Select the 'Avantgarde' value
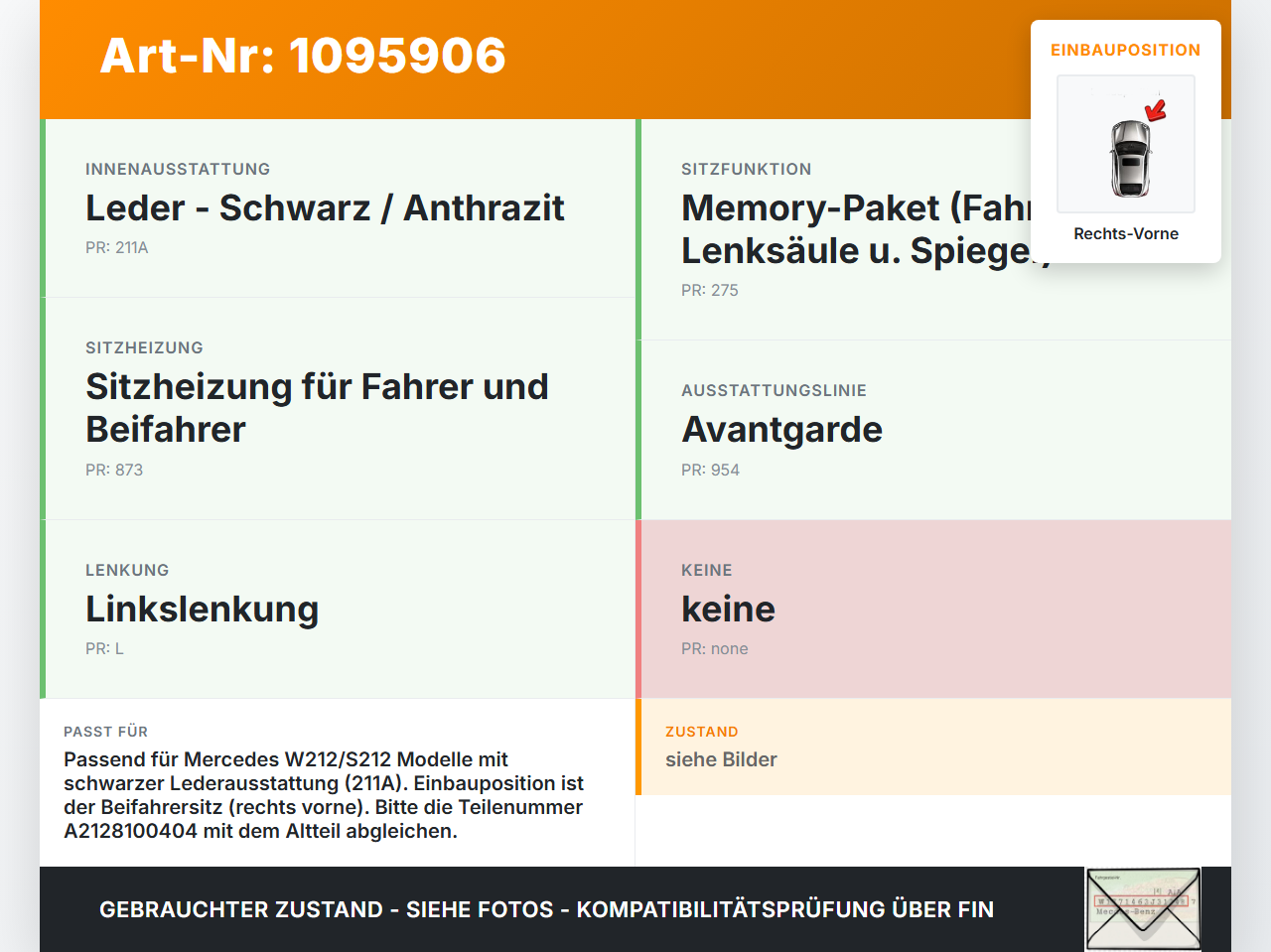1271x952 pixels. point(781,429)
